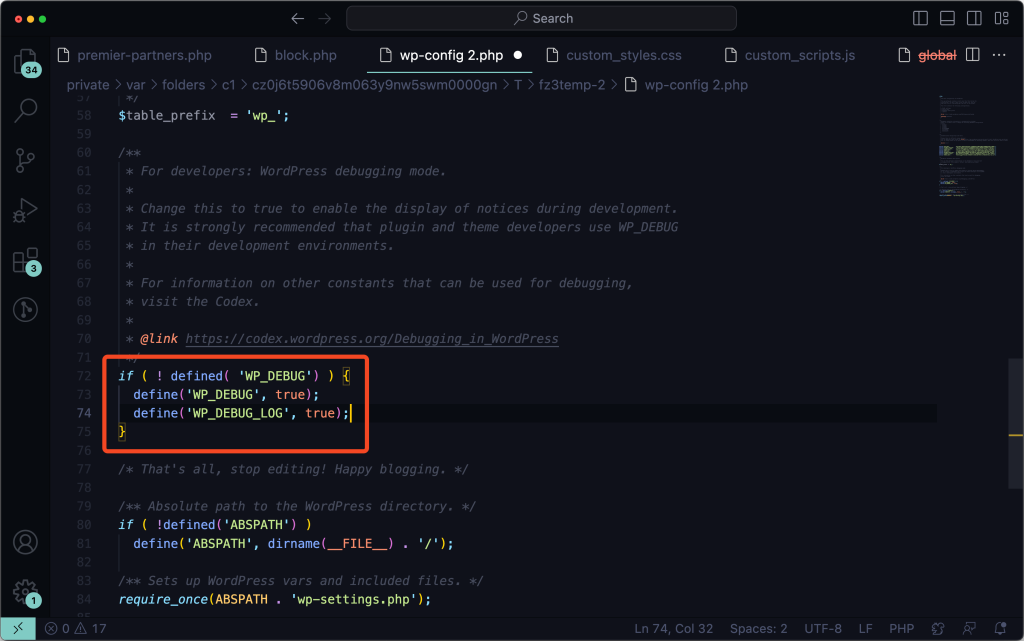This screenshot has width=1024, height=641.
Task: Split the editor to the right
Action: [972, 55]
